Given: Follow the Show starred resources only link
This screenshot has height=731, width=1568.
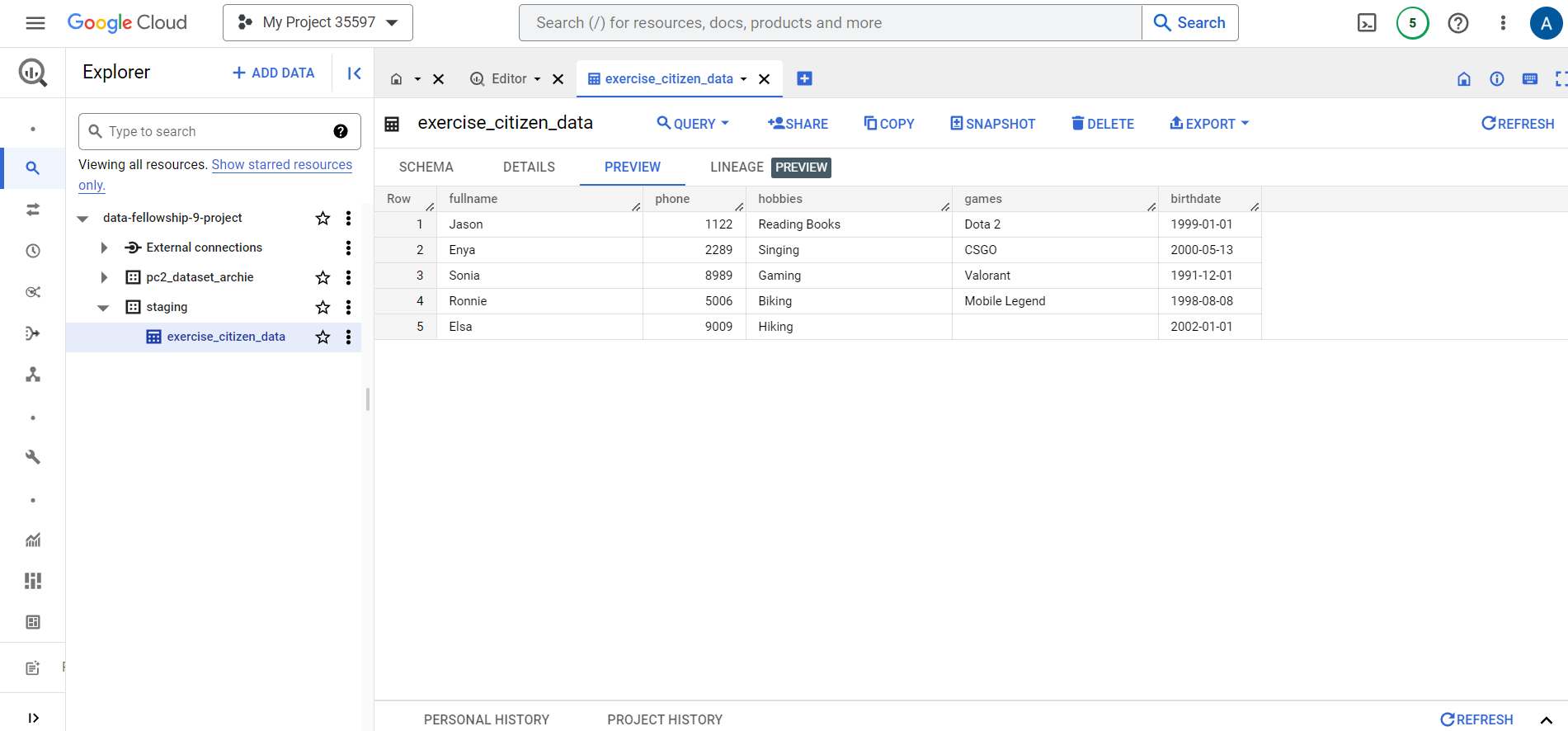Looking at the screenshot, I should pyautogui.click(x=215, y=175).
